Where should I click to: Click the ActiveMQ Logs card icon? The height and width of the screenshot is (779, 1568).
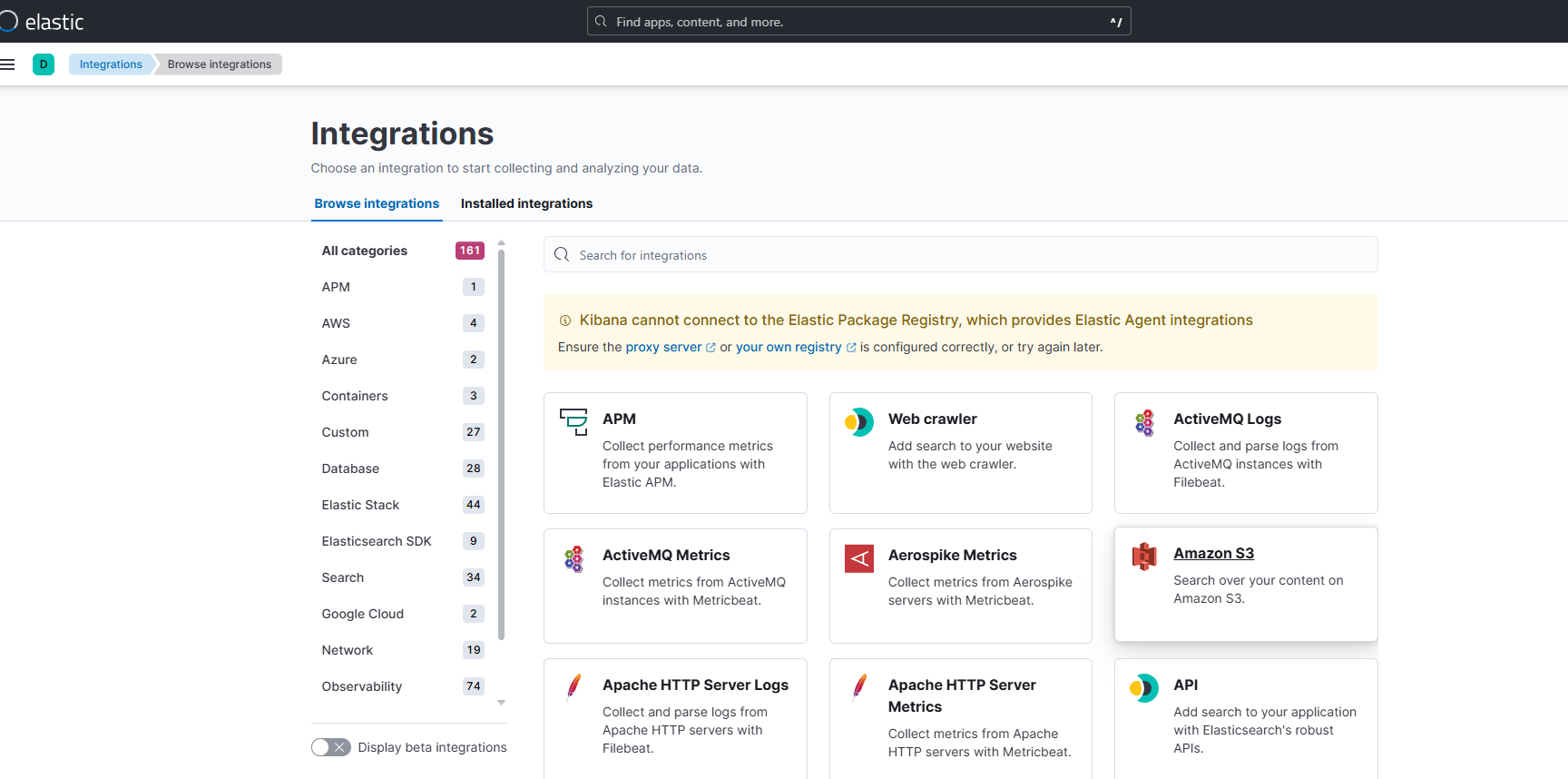[x=1144, y=422]
